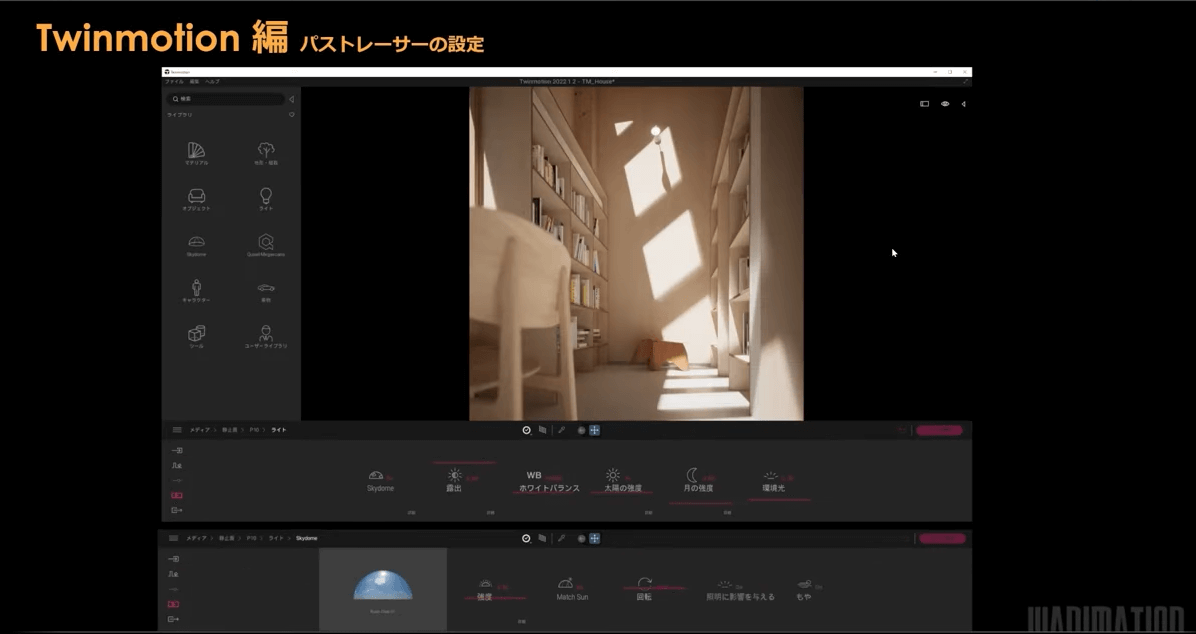The image size is (1196, 634).
Task: Click the favorites heart icon in the library
Action: tap(291, 114)
